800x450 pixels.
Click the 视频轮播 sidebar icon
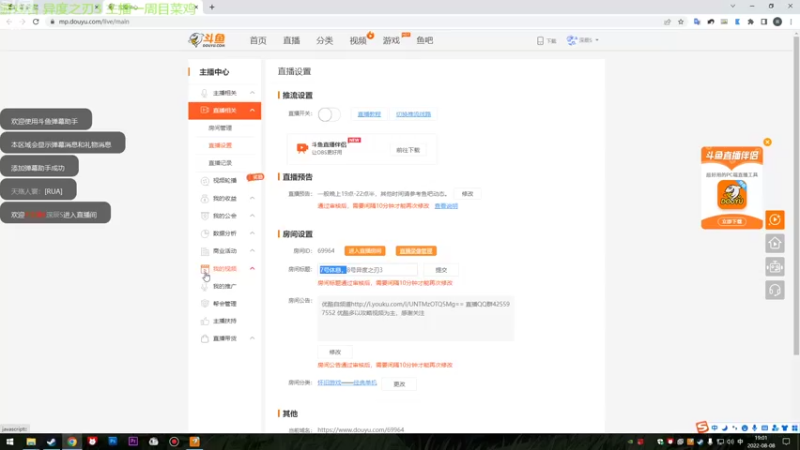205,181
